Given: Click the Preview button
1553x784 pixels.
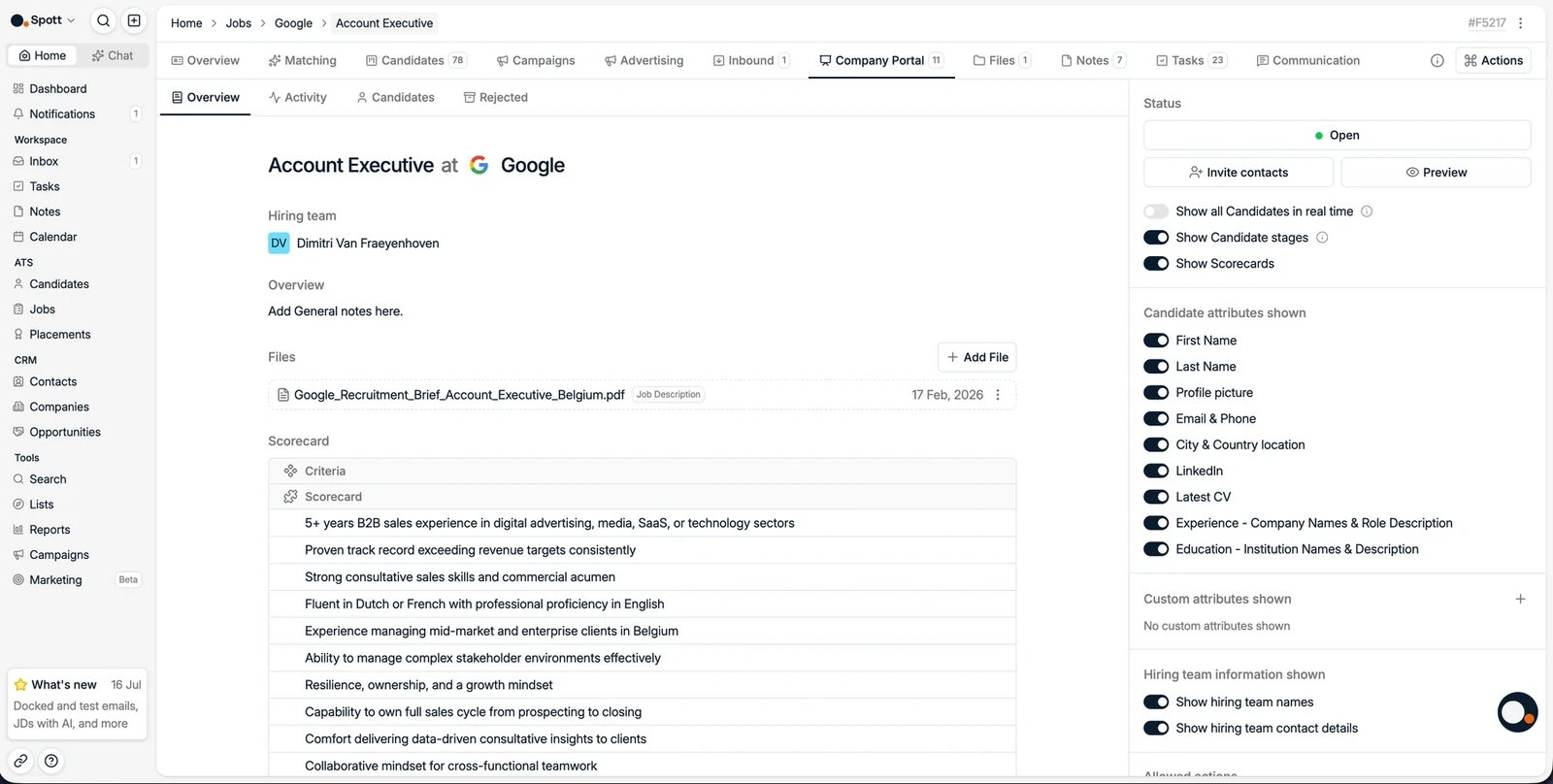Looking at the screenshot, I should coord(1436,173).
